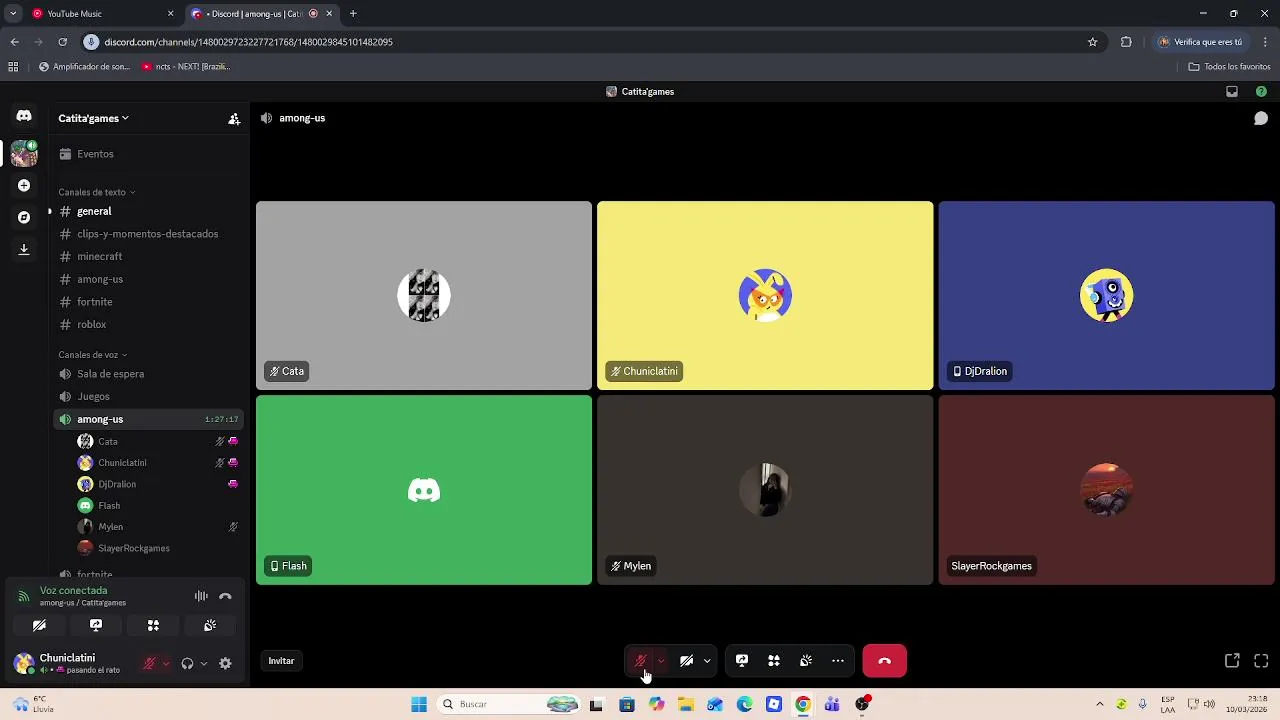Open the Windows Start menu

coord(419,704)
